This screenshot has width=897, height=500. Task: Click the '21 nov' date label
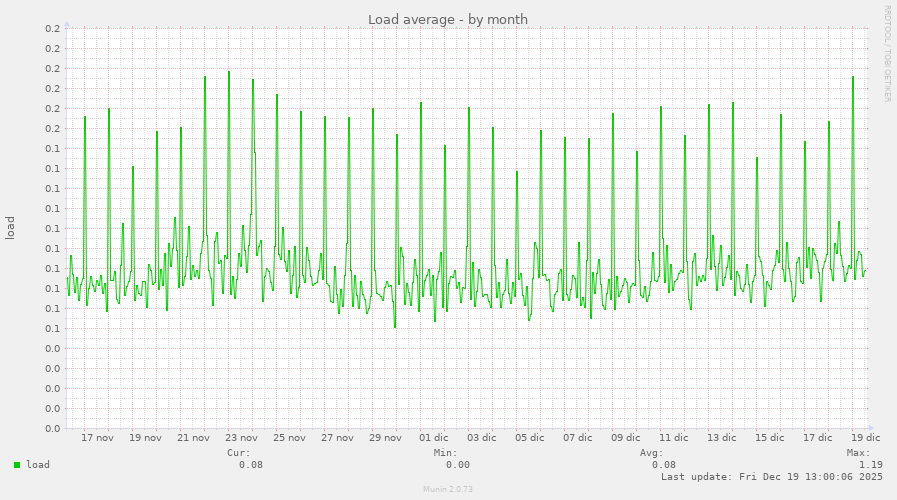pos(193,438)
